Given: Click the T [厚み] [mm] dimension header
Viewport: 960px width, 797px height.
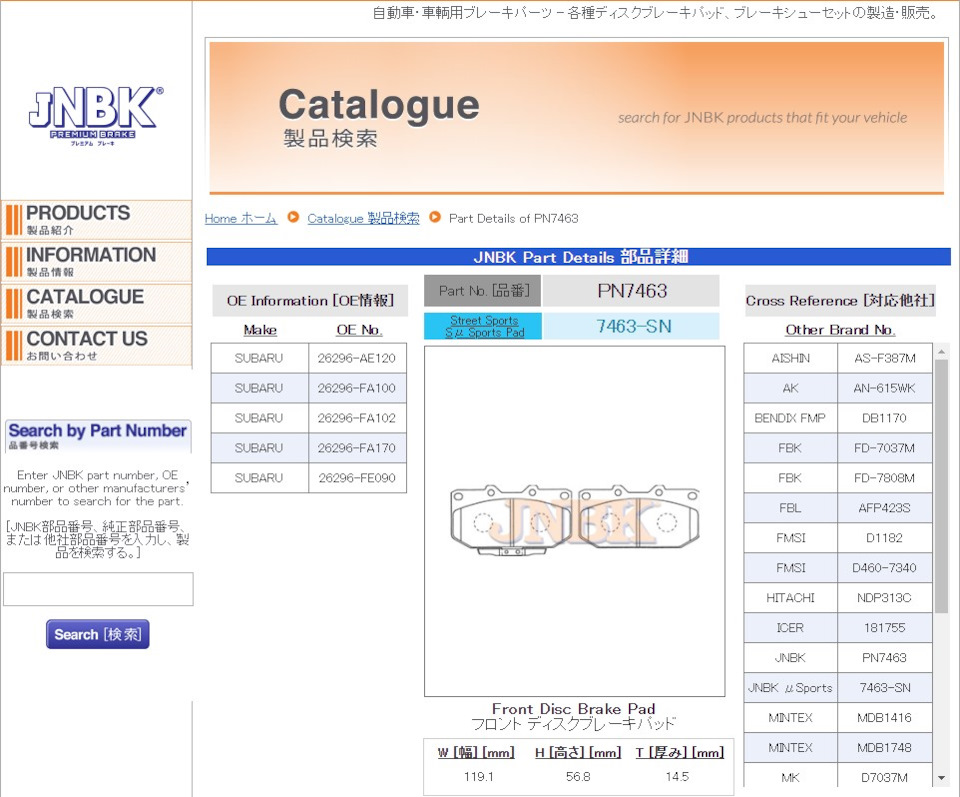Looking at the screenshot, I should point(680,752).
